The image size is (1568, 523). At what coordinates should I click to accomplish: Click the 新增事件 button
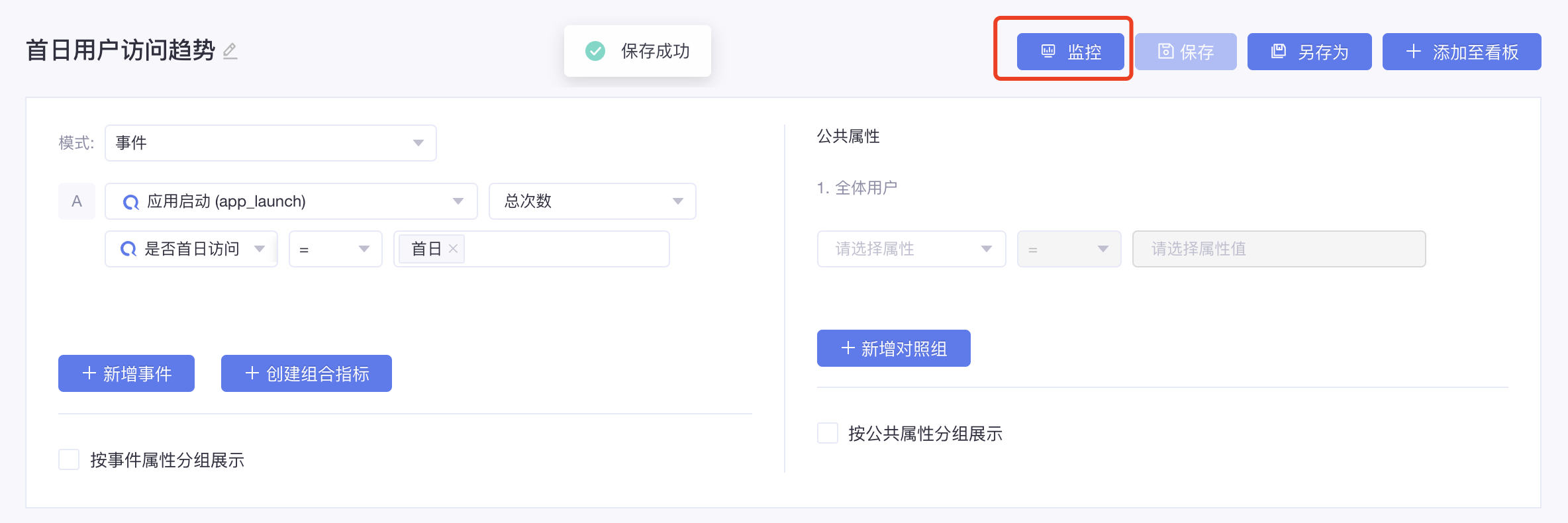coord(126,373)
